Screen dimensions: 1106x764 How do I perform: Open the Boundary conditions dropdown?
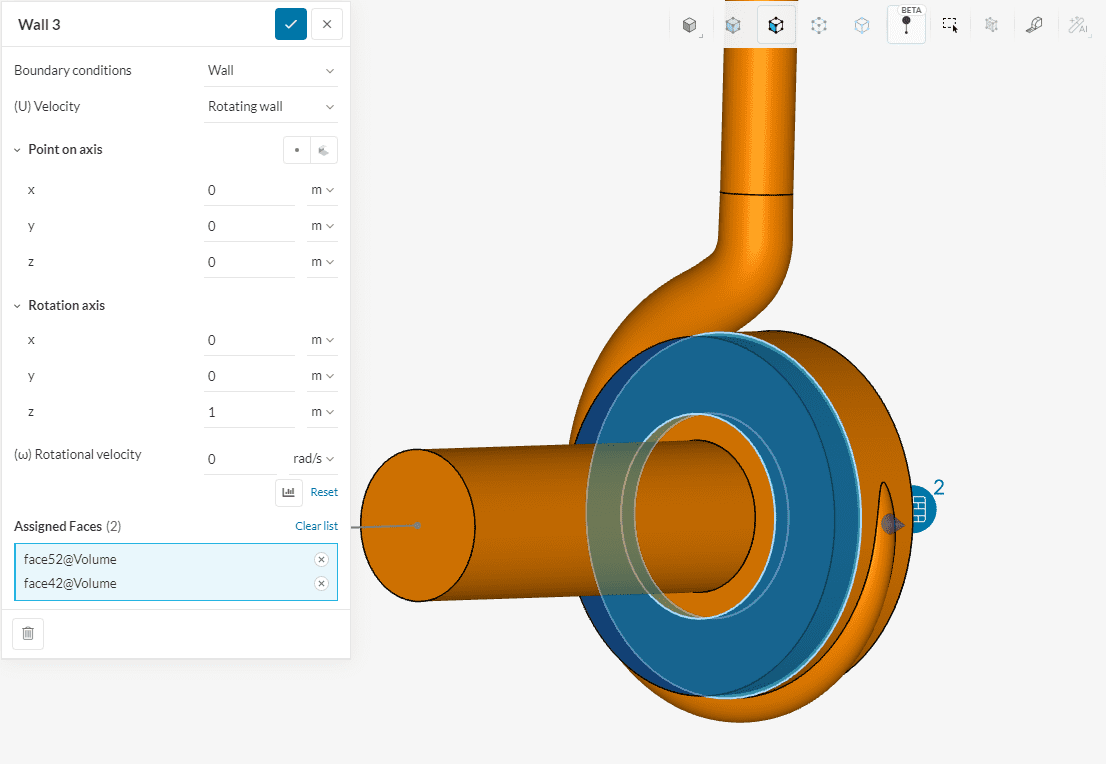pyautogui.click(x=271, y=70)
